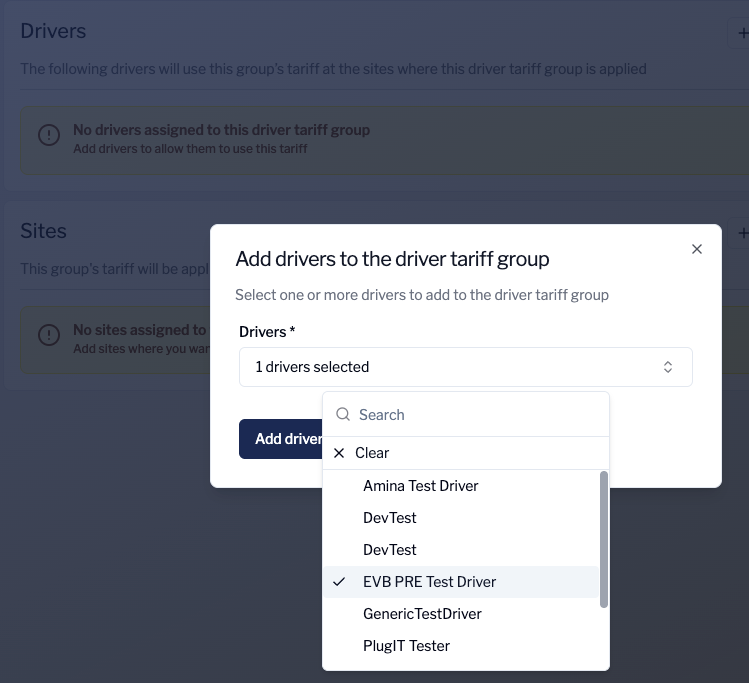749x683 pixels.
Task: Click the X icon next to Clear
Action: tap(339, 453)
